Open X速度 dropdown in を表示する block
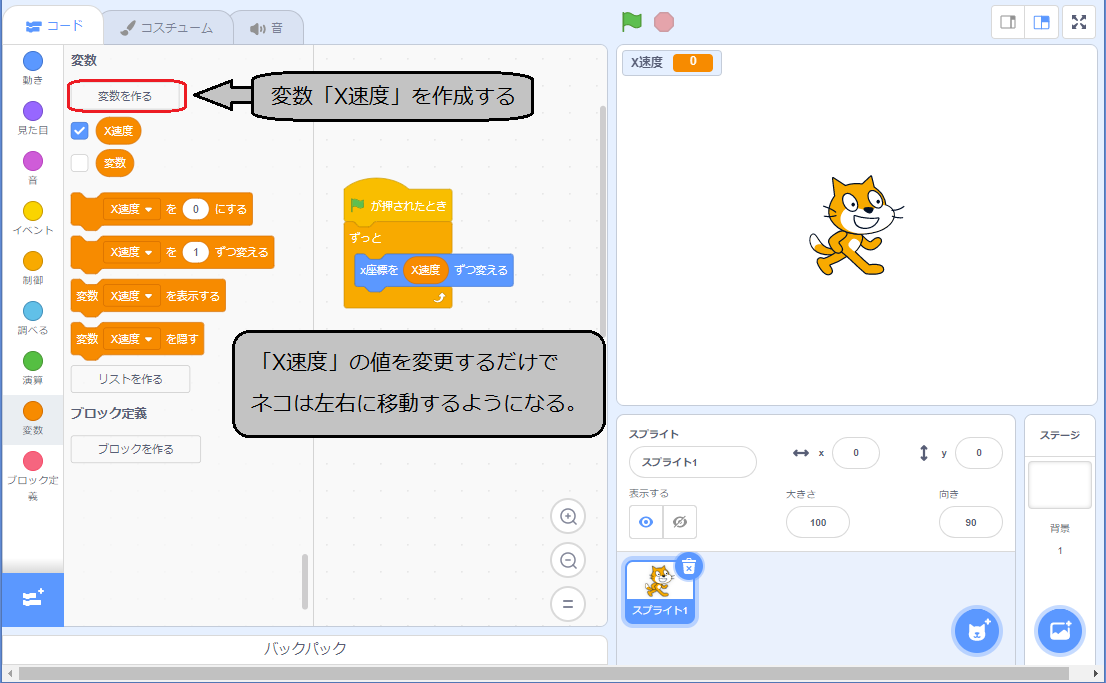The image size is (1106, 683). pyautogui.click(x=131, y=296)
